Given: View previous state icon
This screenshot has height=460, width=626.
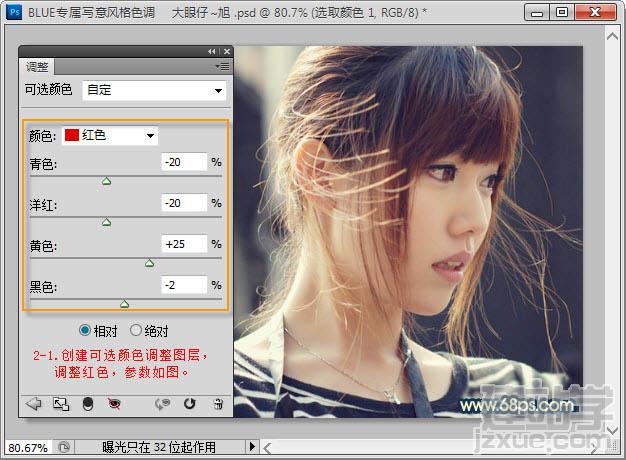Looking at the screenshot, I should (x=162, y=404).
